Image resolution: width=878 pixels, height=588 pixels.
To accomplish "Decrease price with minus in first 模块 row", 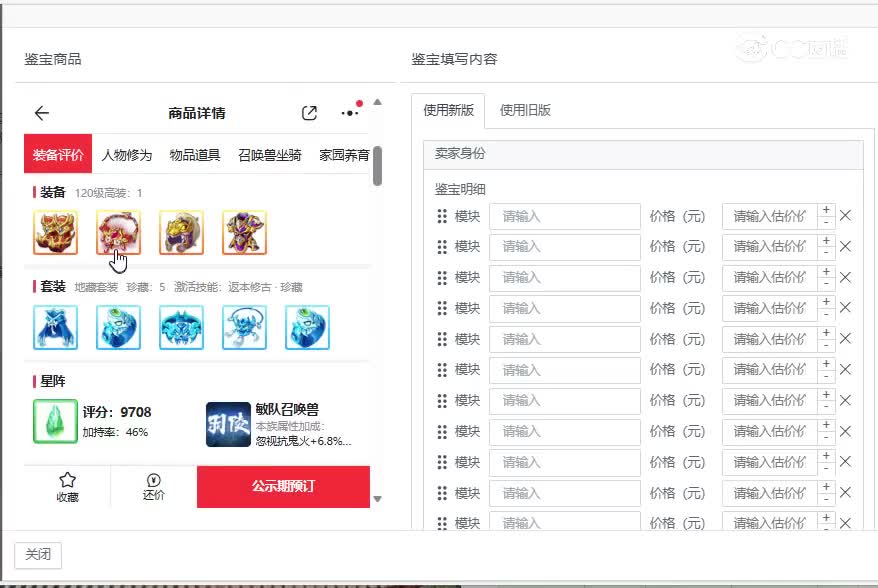I will point(826,223).
